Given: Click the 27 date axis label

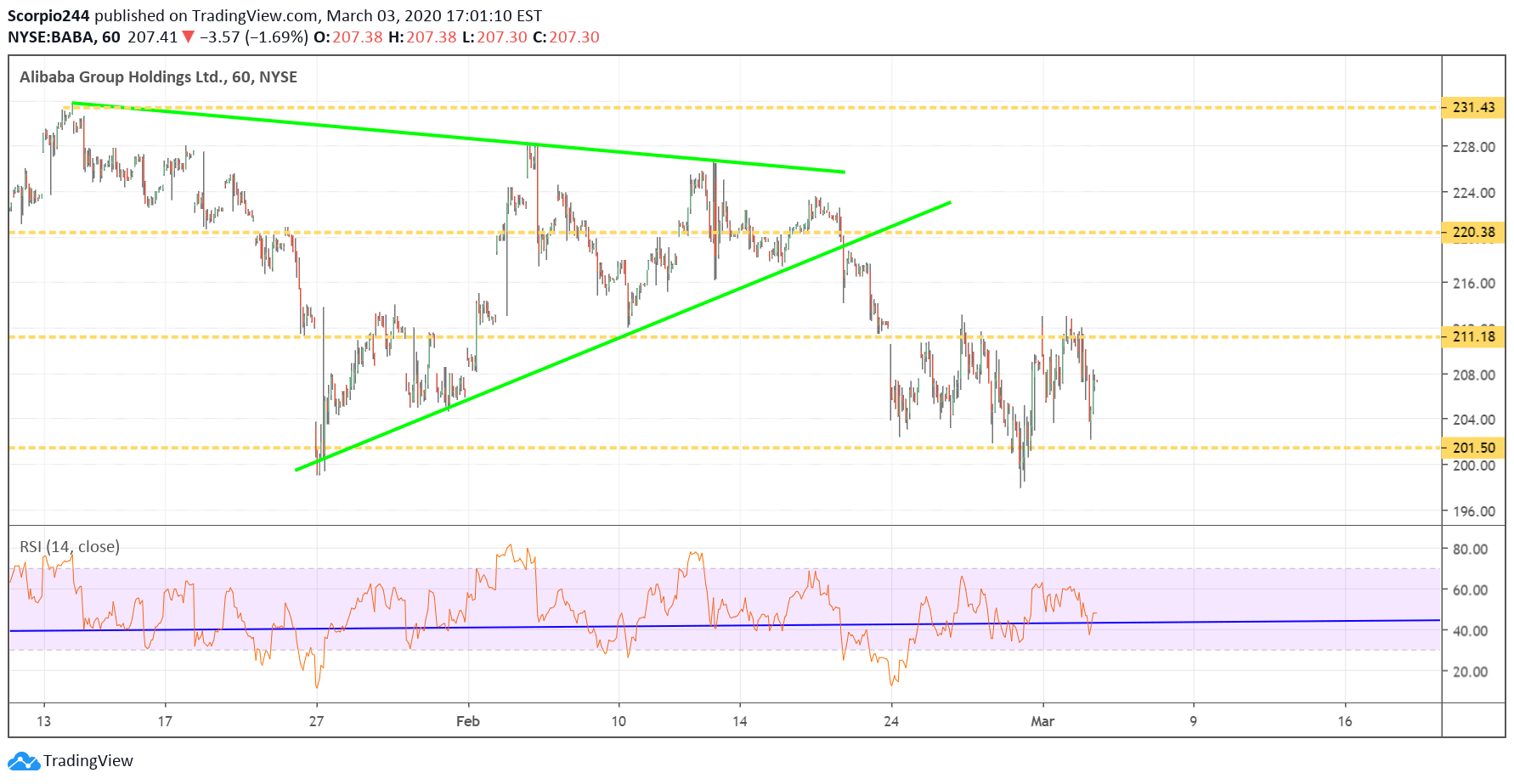Looking at the screenshot, I should tap(316, 721).
